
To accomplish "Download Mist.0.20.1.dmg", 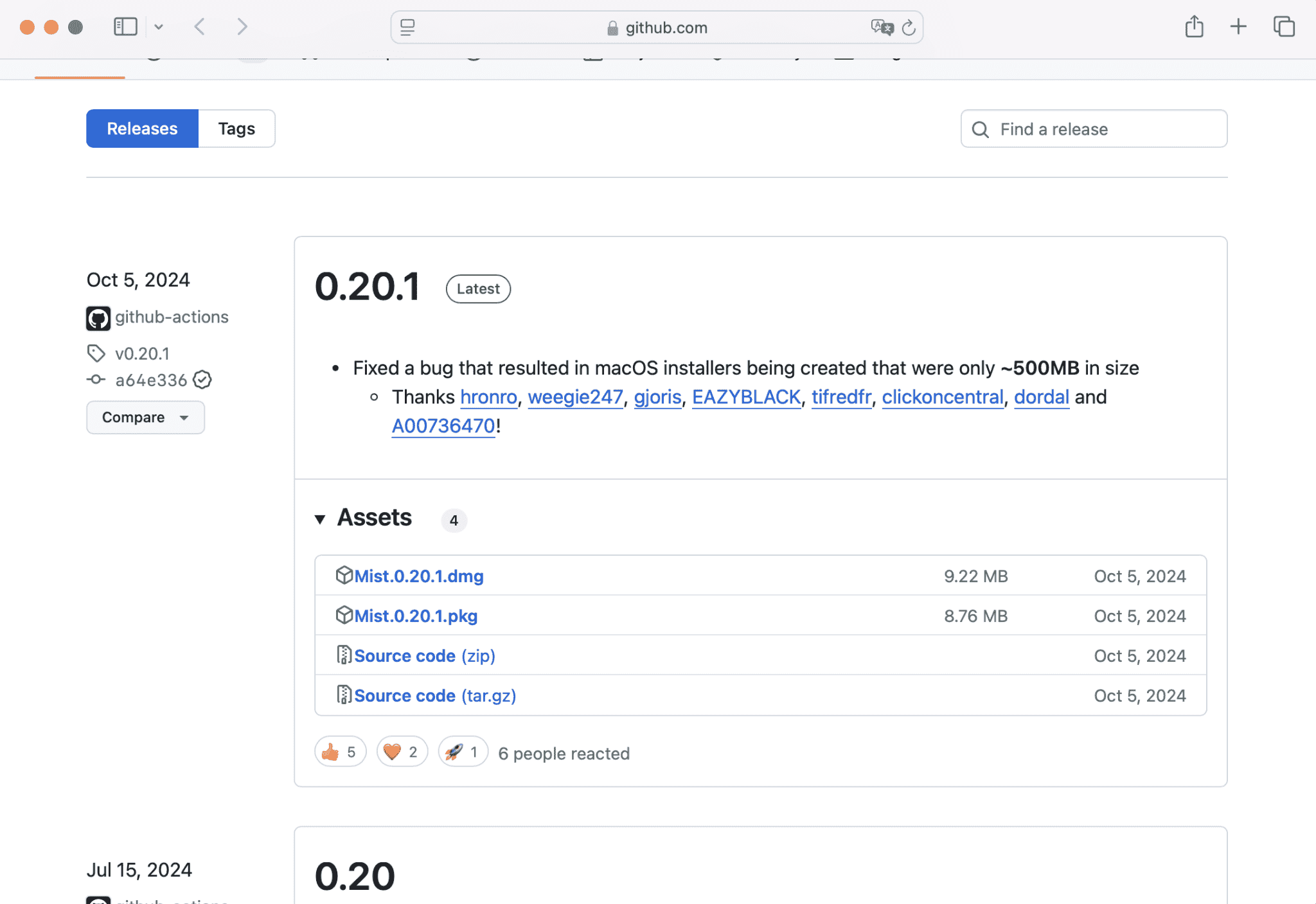I will point(419,576).
